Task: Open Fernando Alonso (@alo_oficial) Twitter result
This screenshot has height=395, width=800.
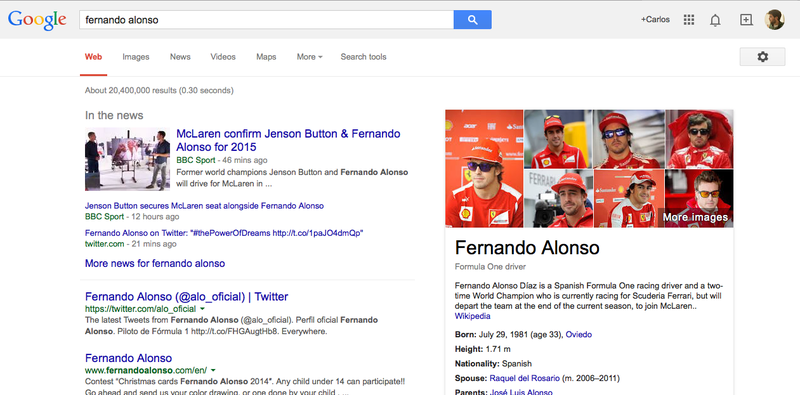Action: [x=187, y=297]
